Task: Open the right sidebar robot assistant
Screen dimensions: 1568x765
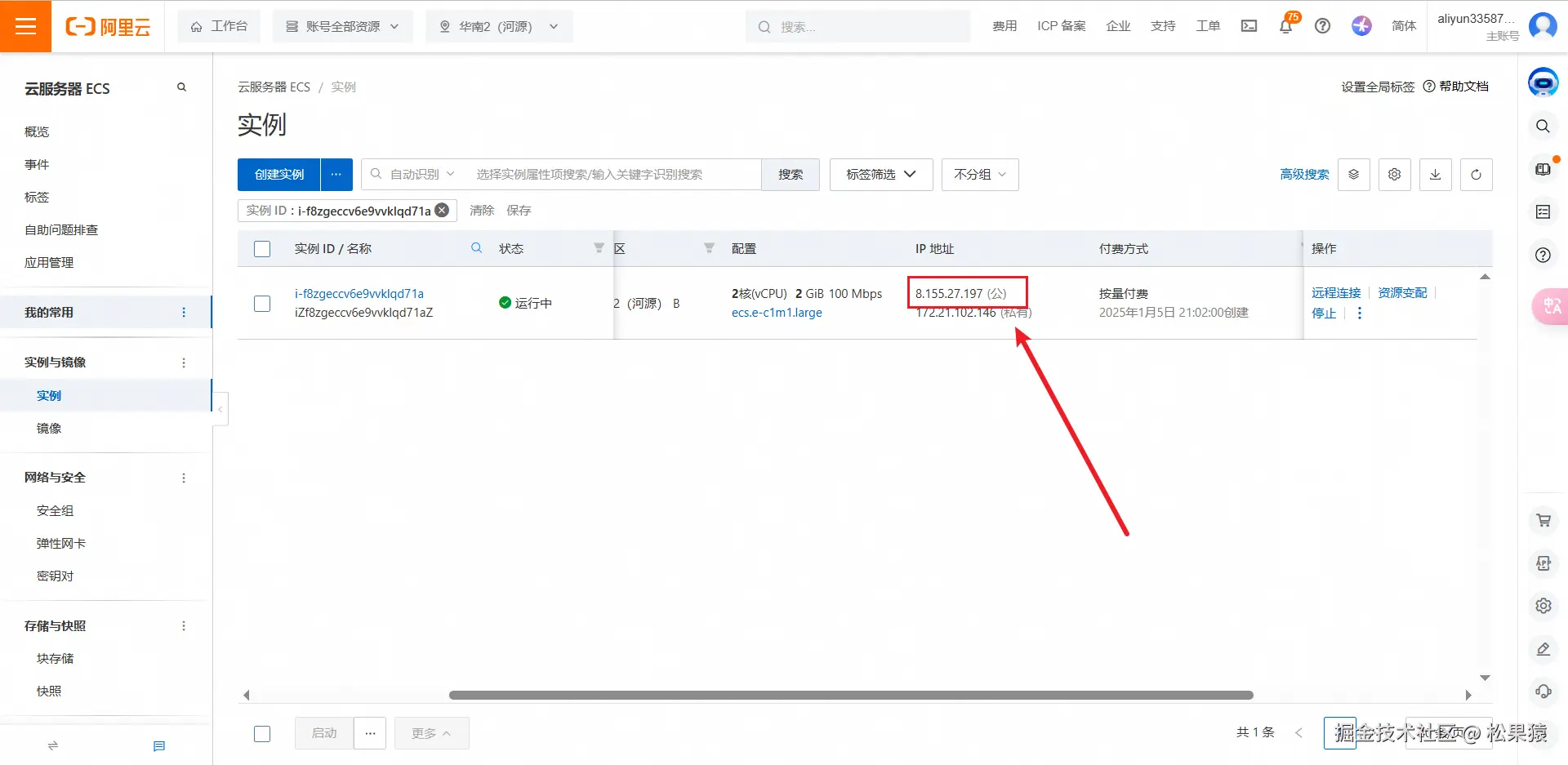Action: tap(1543, 82)
